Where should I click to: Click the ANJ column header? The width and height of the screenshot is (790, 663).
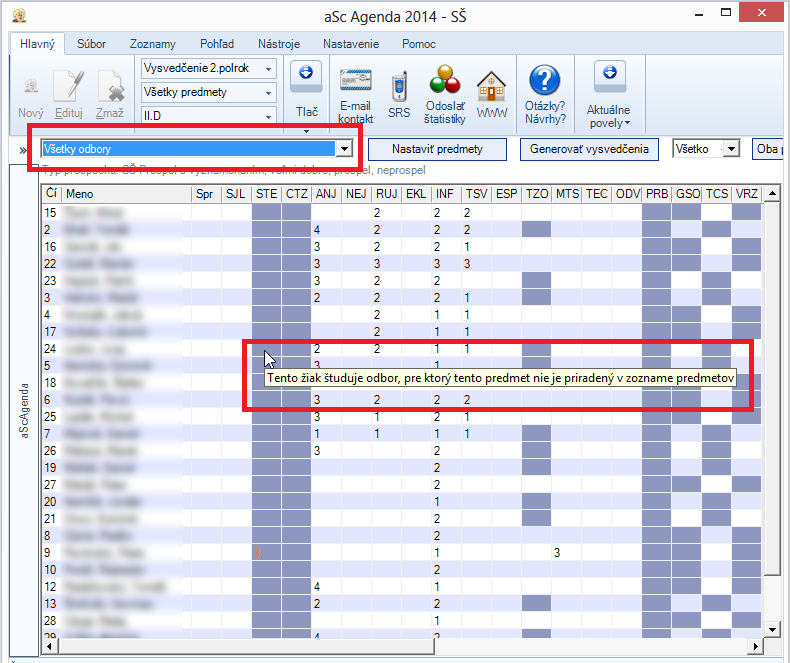tap(326, 194)
